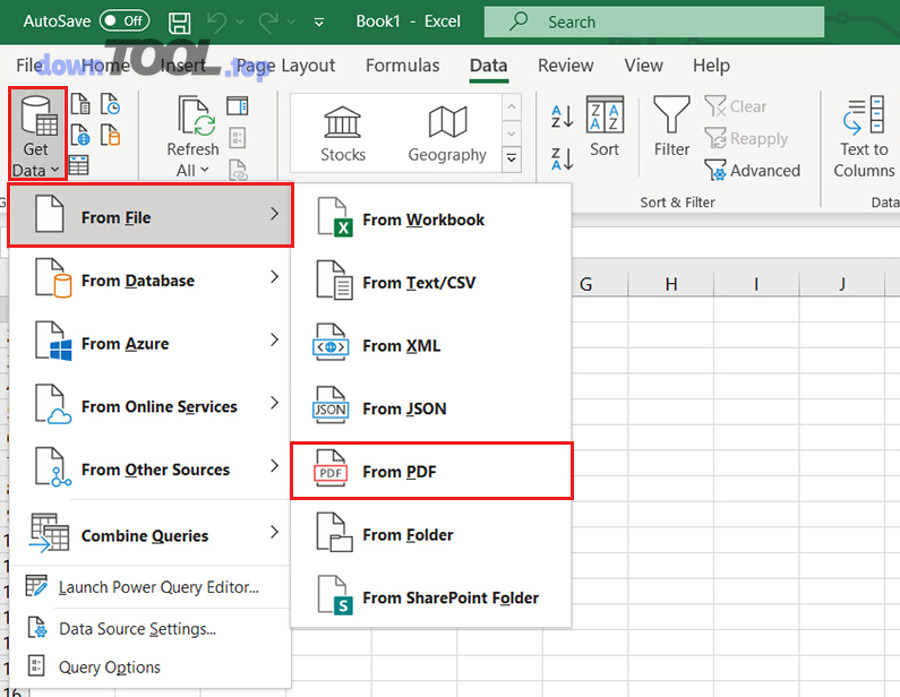Select the Geography data type
Viewport: 900px width, 697px height.
pos(447,130)
